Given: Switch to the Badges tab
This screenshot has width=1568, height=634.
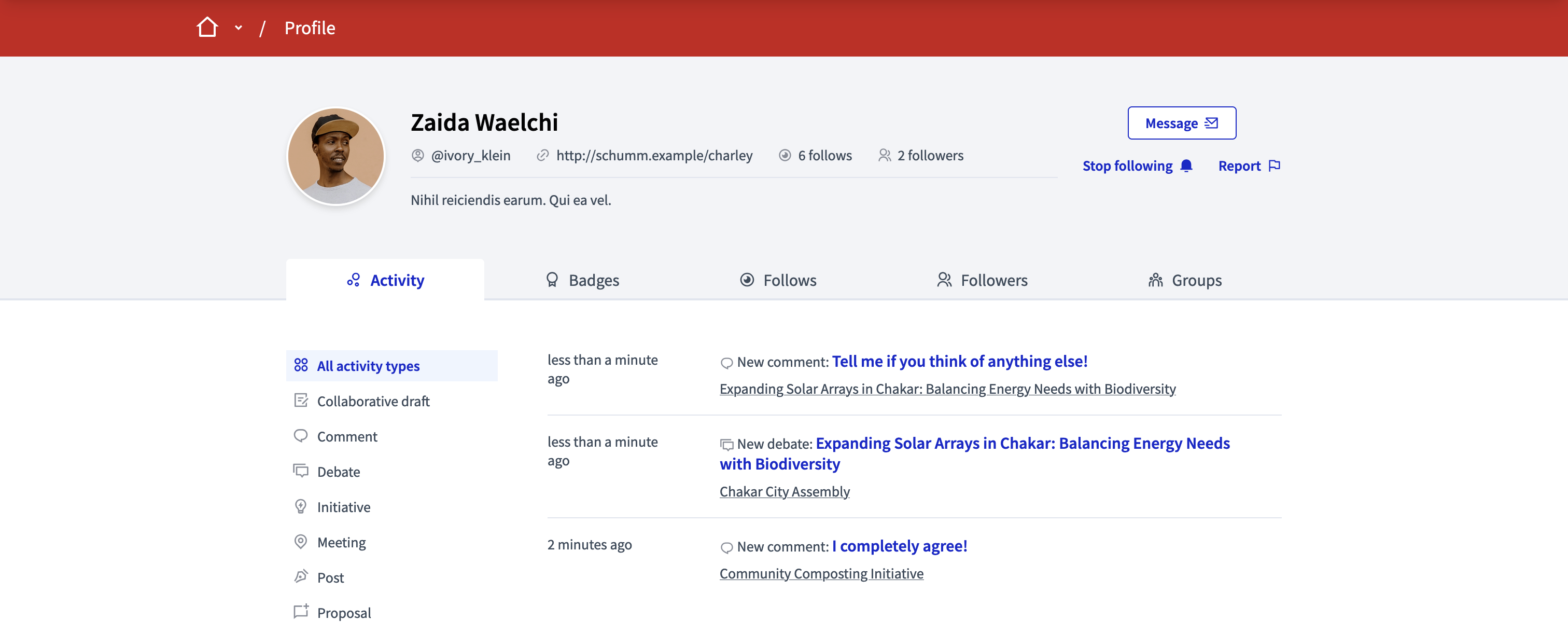Looking at the screenshot, I should point(582,280).
